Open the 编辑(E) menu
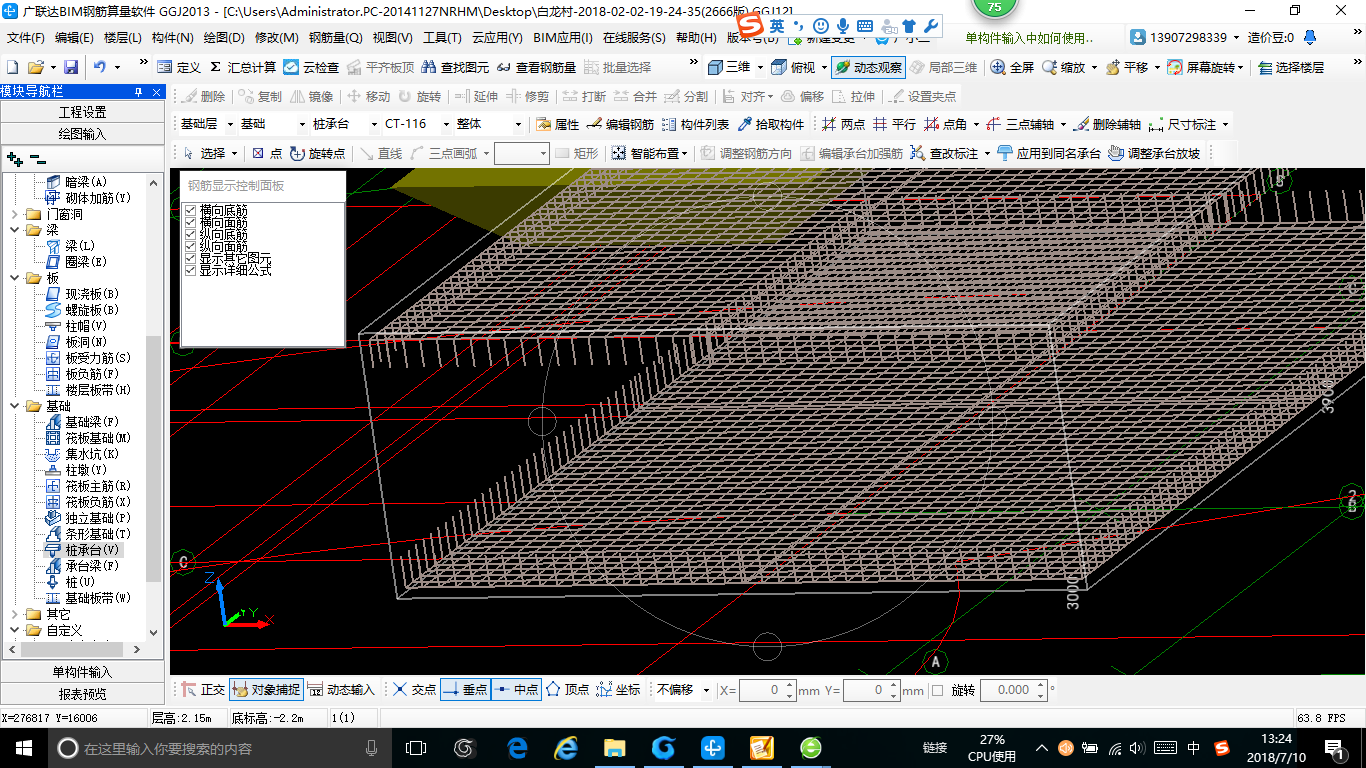Image resolution: width=1366 pixels, height=768 pixels. point(74,38)
